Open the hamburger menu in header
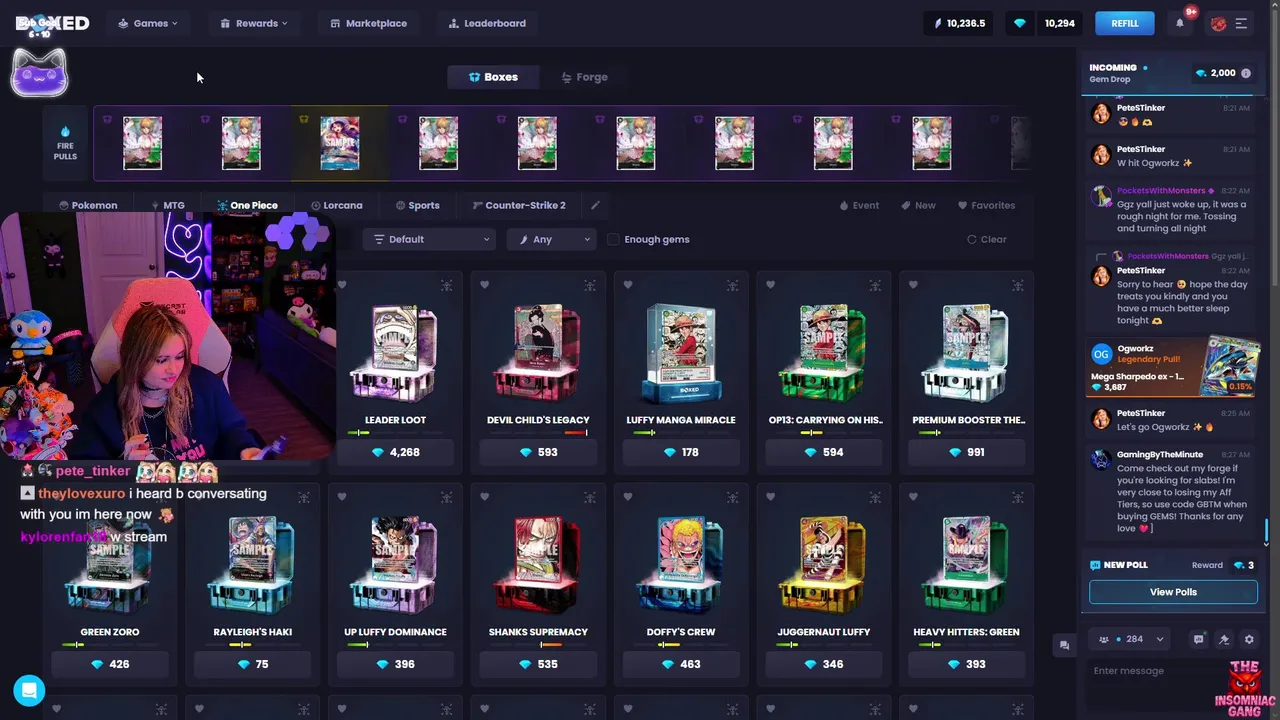 1241,23
